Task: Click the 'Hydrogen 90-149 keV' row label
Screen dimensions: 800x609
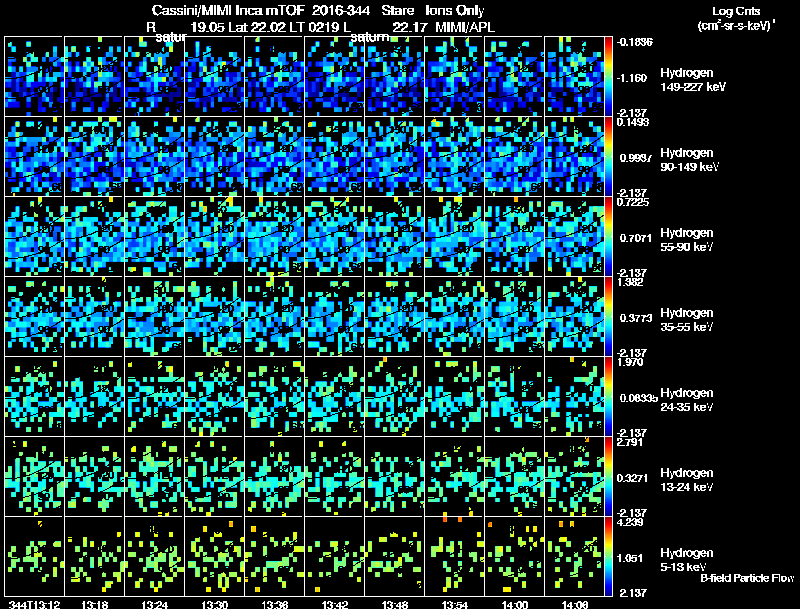Action: pyautogui.click(x=690, y=160)
